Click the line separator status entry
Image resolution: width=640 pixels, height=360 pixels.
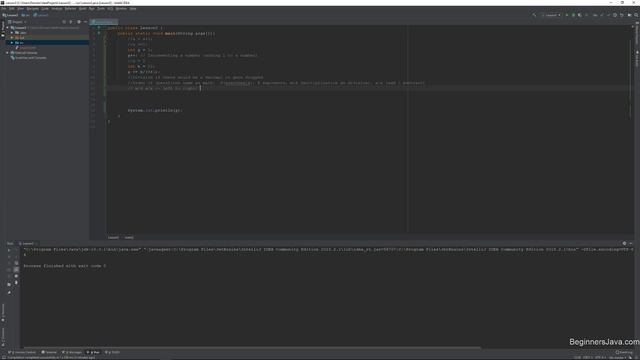[589, 358]
